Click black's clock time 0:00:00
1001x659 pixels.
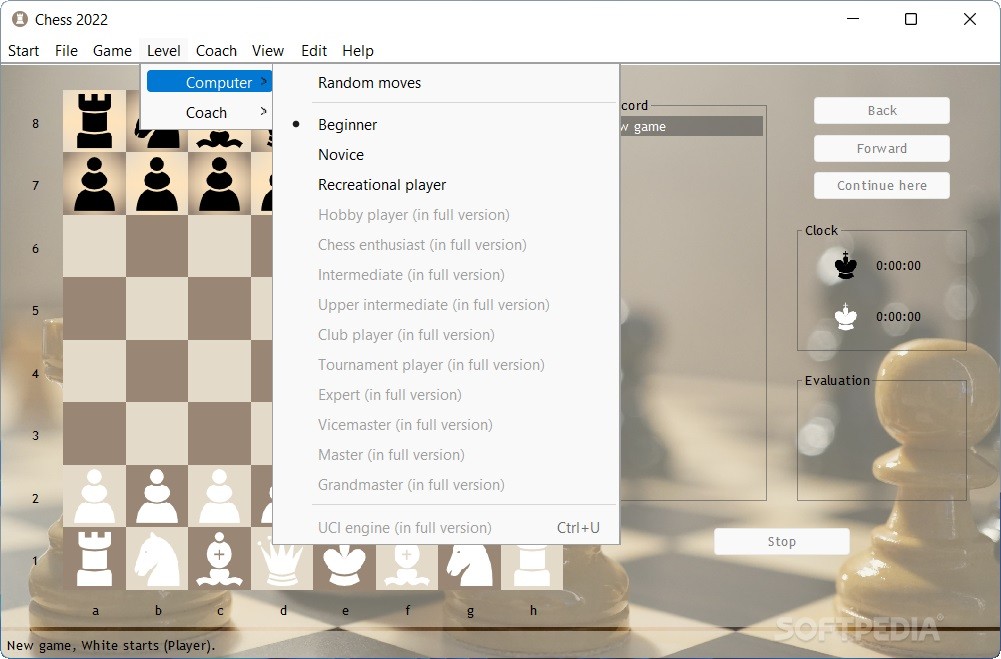pos(898,266)
